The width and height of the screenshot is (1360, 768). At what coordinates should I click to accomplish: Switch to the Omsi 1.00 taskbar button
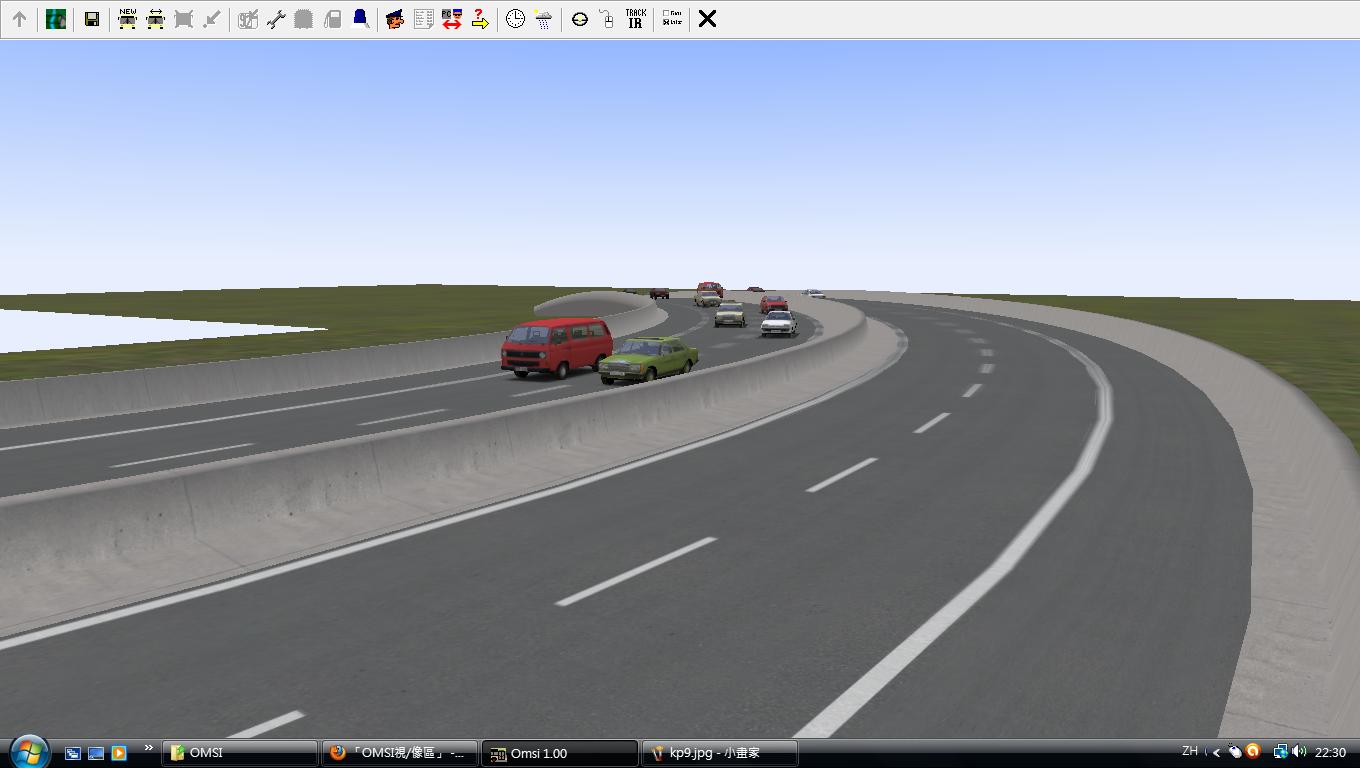(x=559, y=753)
